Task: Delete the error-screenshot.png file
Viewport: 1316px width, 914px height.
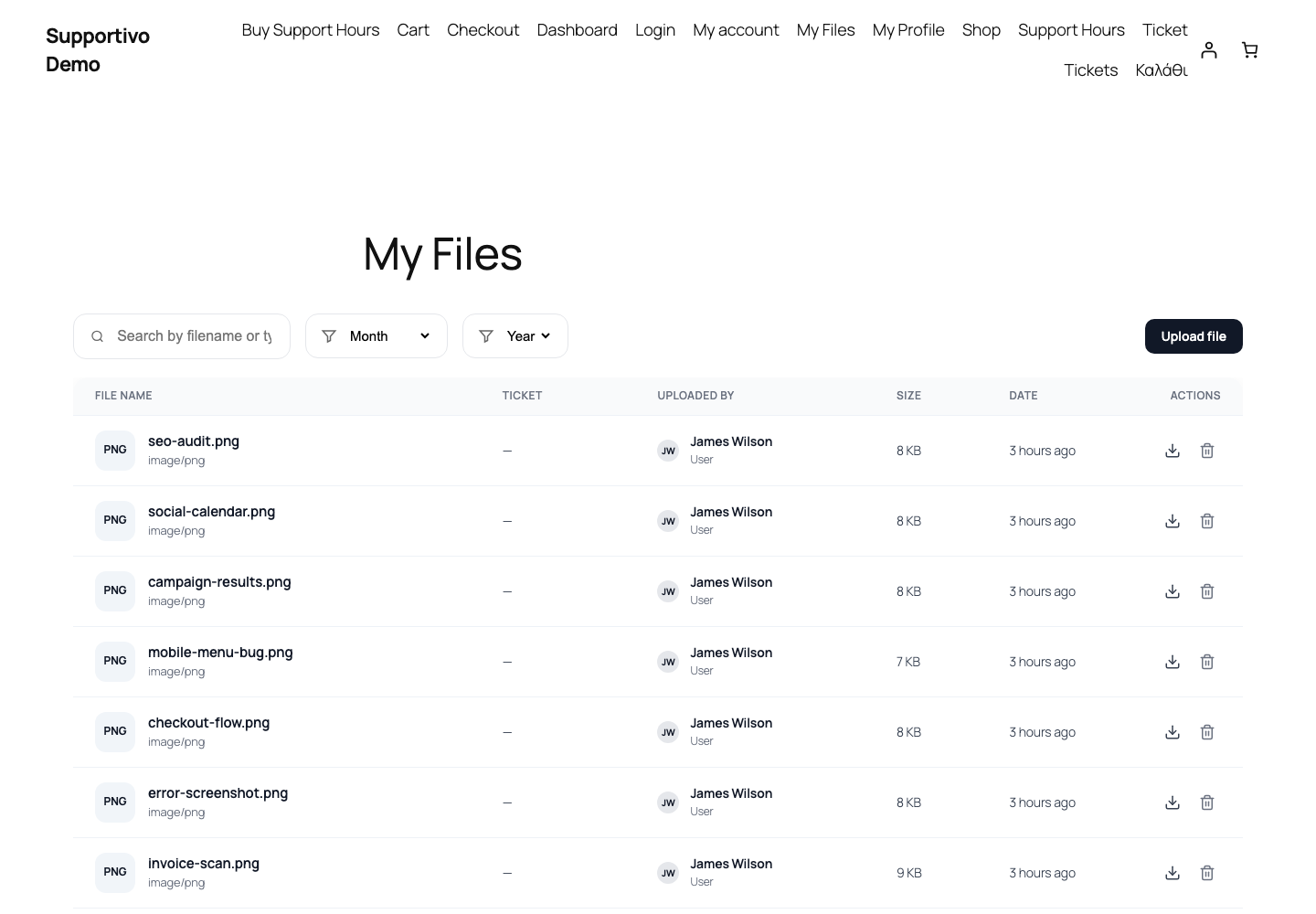Action: (x=1207, y=802)
